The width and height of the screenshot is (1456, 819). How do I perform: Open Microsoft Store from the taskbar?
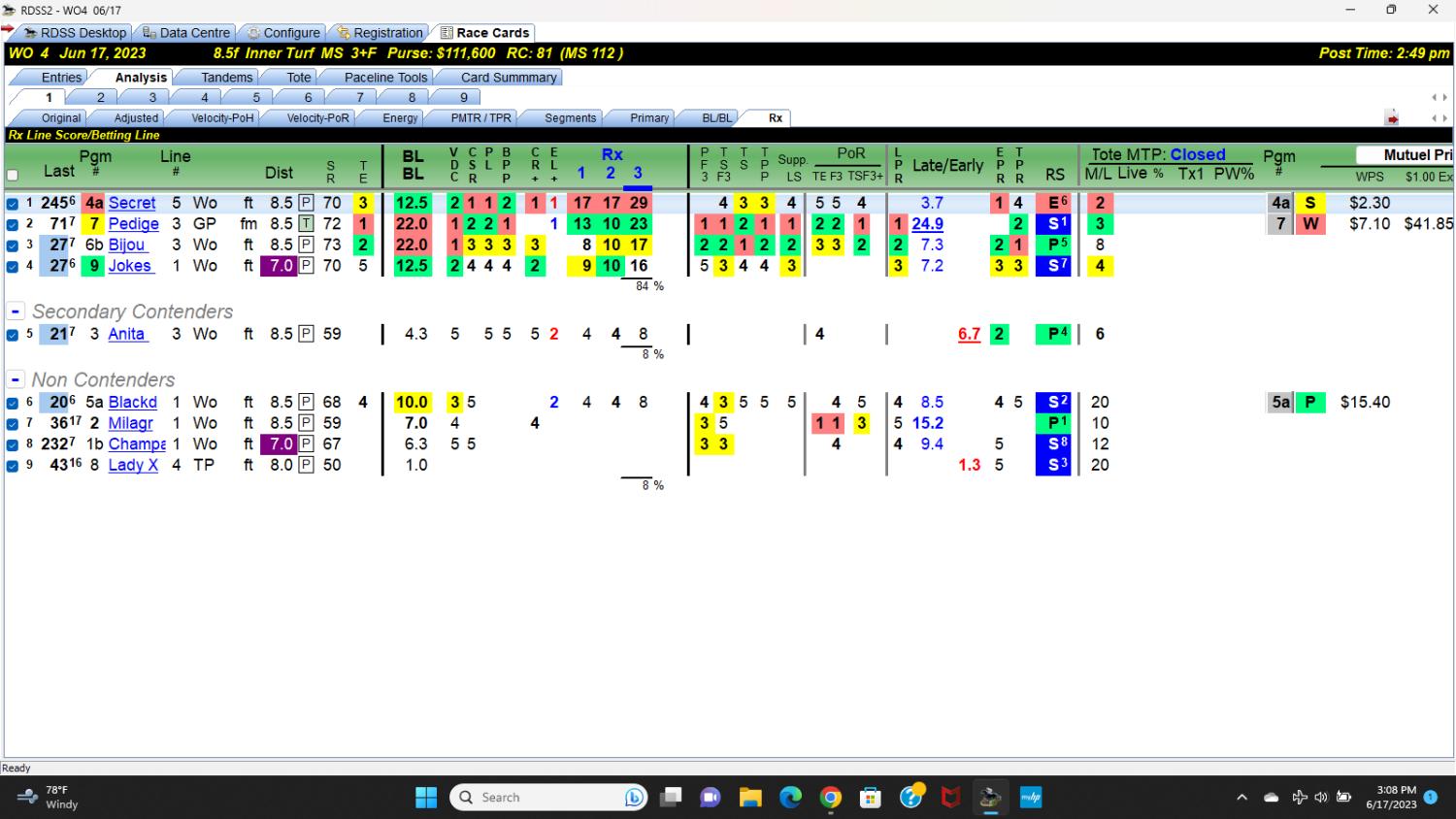coord(871,798)
